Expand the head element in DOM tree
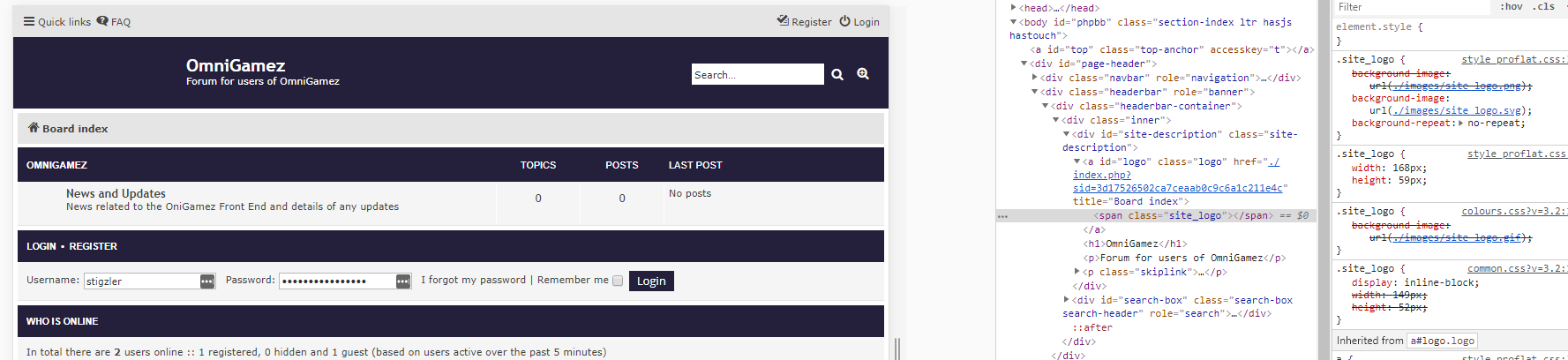 pos(1013,8)
